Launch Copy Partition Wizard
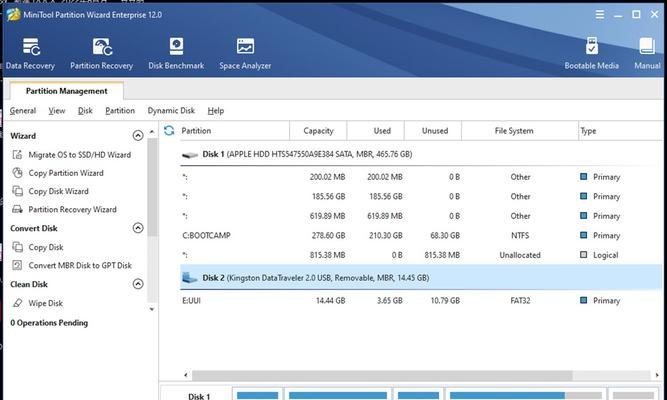The image size is (667, 400). tap(66, 173)
